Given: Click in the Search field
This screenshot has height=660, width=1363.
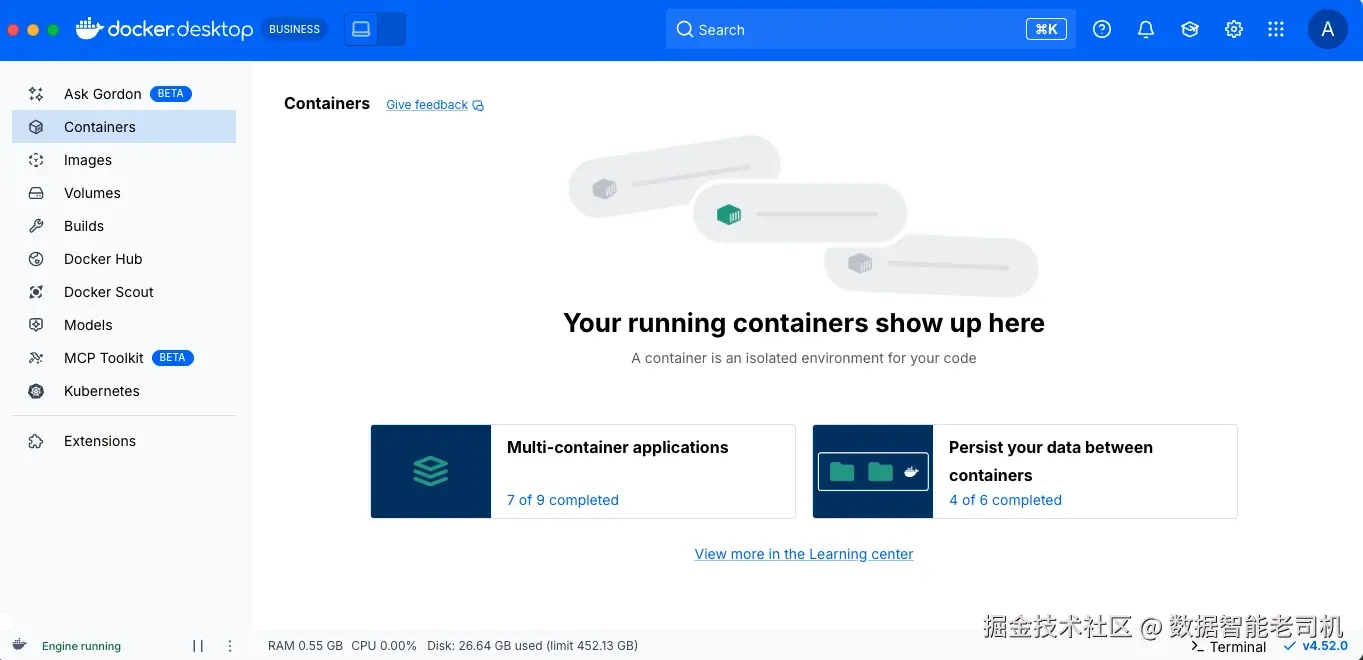Looking at the screenshot, I should tap(871, 30).
